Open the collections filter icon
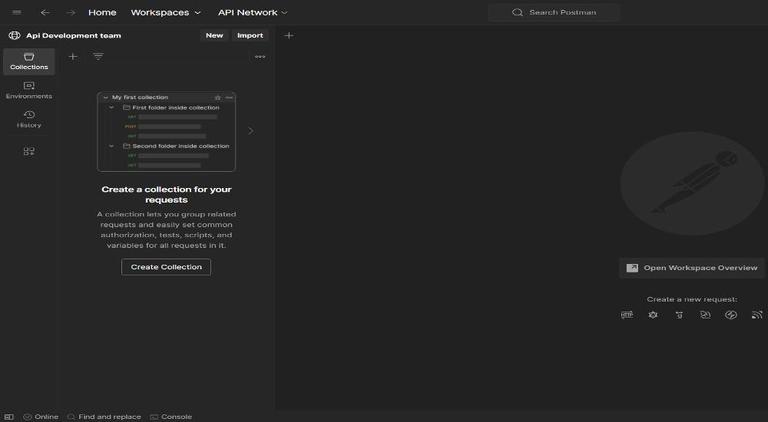The image size is (768, 422). tap(98, 57)
